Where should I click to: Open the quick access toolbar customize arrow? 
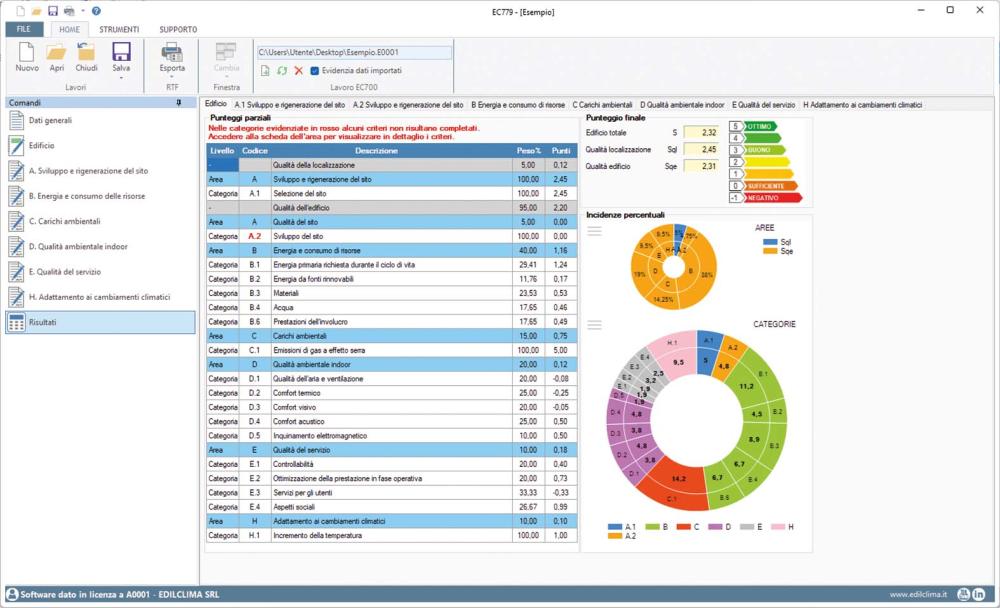tap(83, 11)
